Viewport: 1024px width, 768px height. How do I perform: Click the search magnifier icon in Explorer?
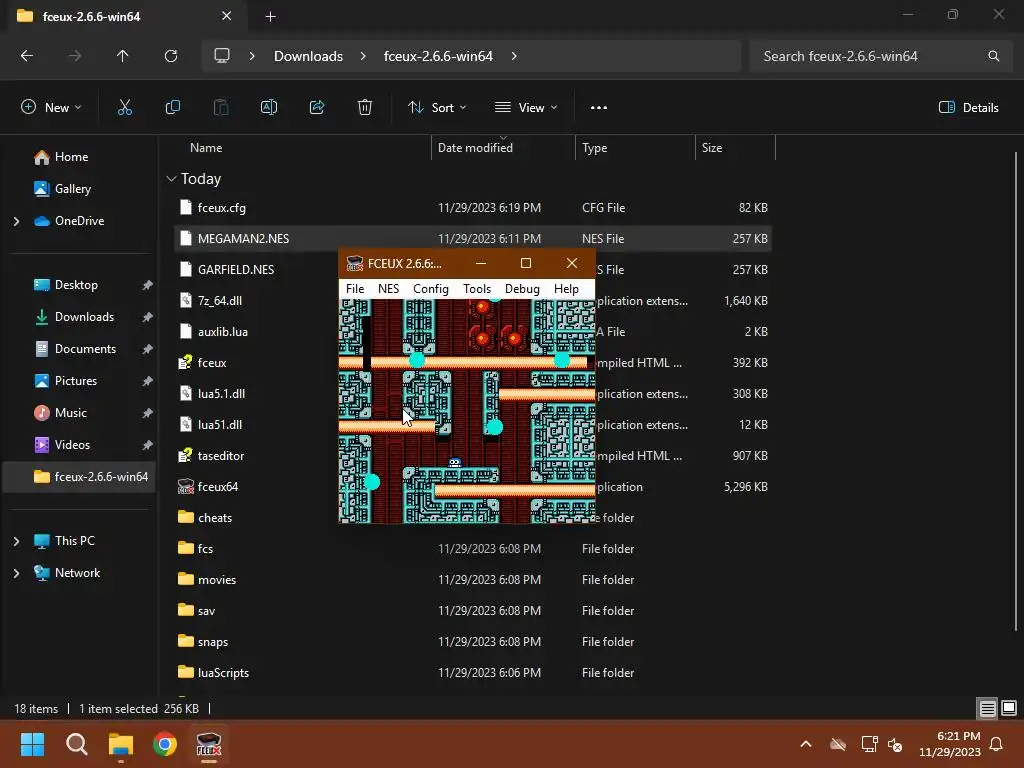(x=993, y=56)
